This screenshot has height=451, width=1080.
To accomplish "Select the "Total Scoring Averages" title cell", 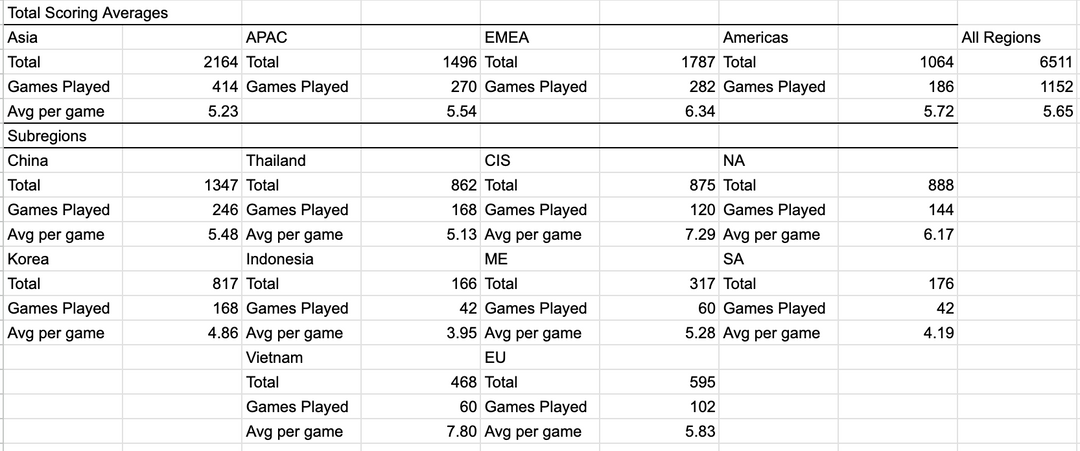I will 88,13.
